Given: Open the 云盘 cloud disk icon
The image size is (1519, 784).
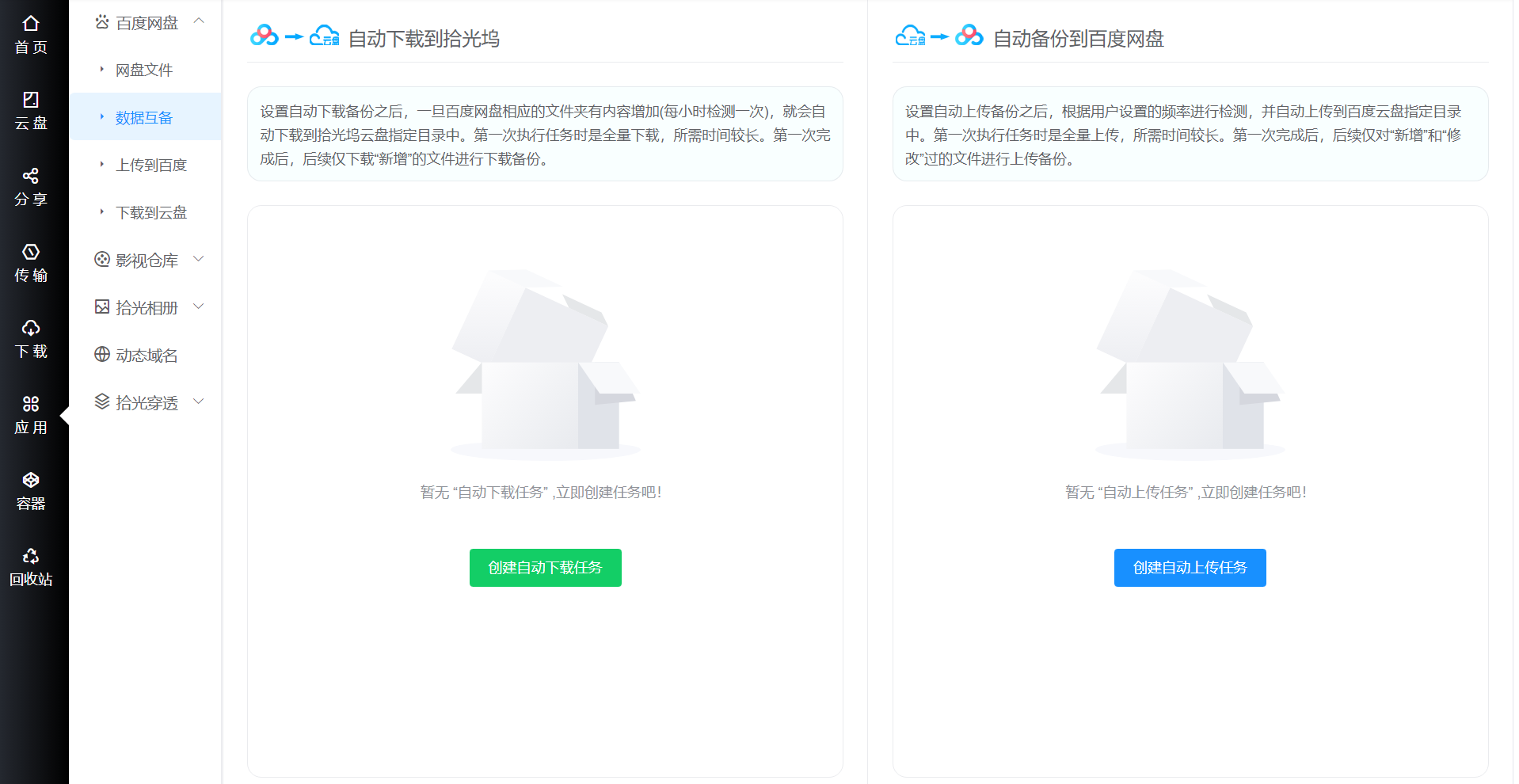Looking at the screenshot, I should click(x=31, y=100).
